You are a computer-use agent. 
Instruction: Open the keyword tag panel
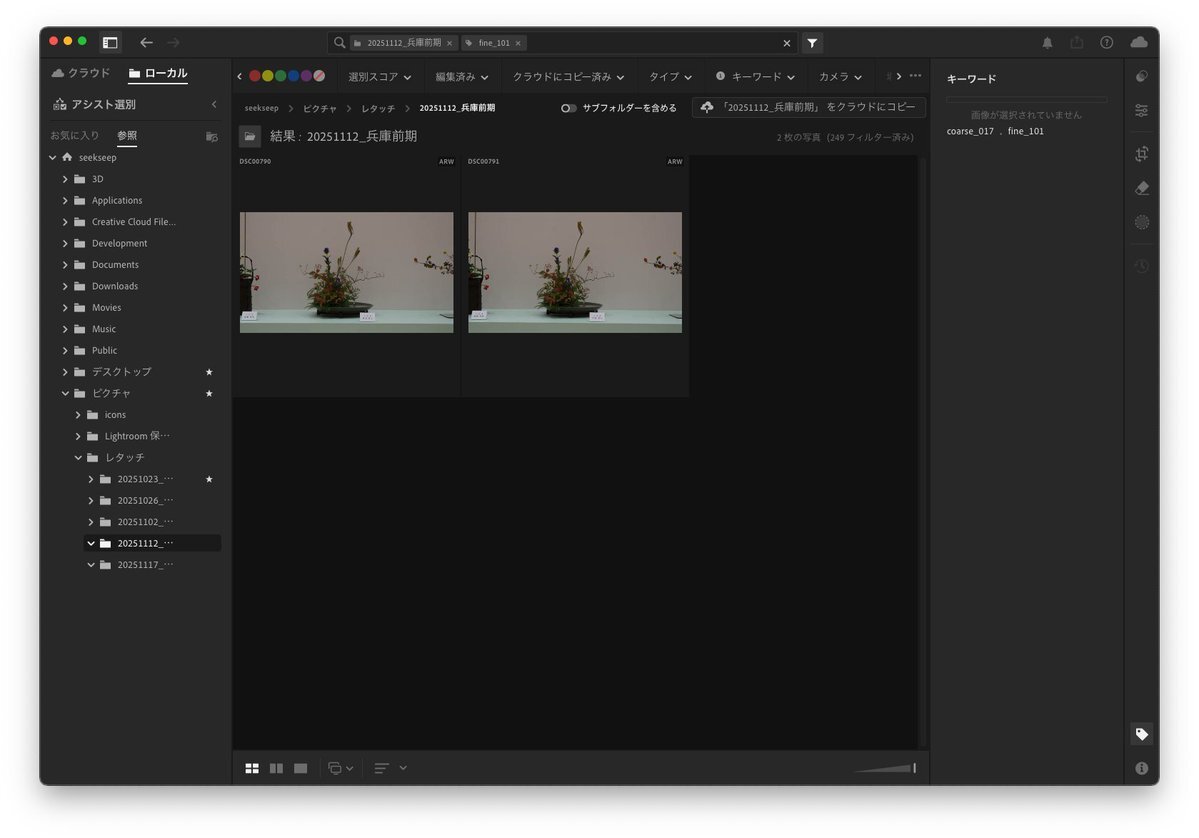(1141, 734)
